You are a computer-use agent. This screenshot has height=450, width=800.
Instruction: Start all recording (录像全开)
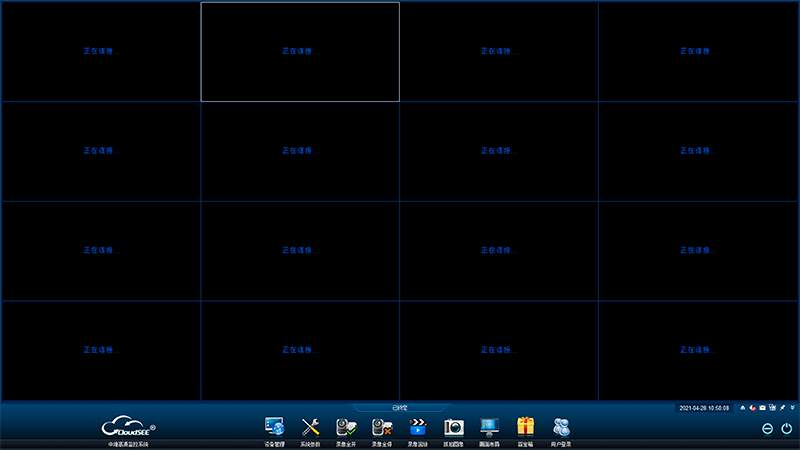tap(346, 427)
